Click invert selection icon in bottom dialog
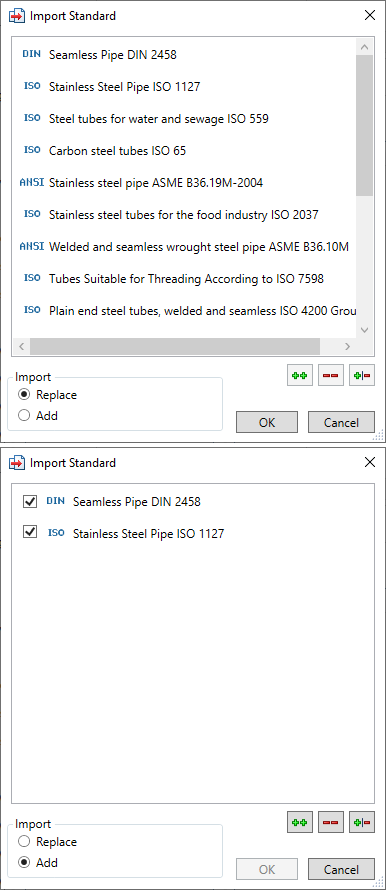The height and width of the screenshot is (890, 386). [362, 822]
